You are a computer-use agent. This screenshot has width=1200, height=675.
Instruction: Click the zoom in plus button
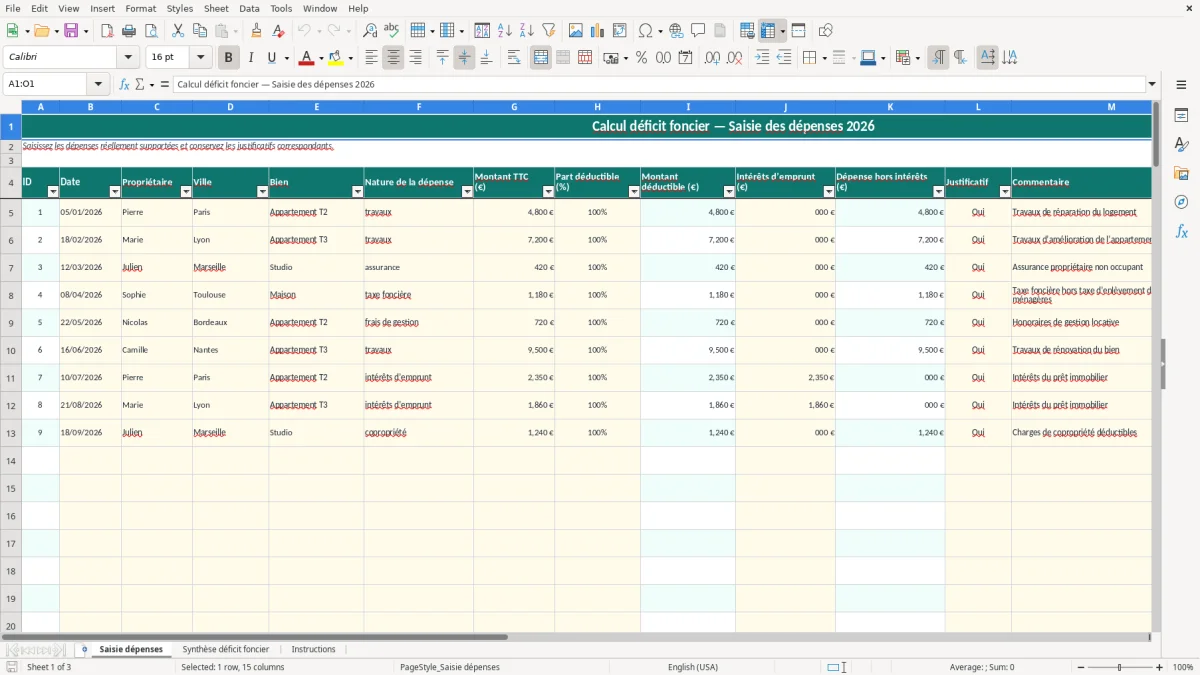[x=1160, y=667]
